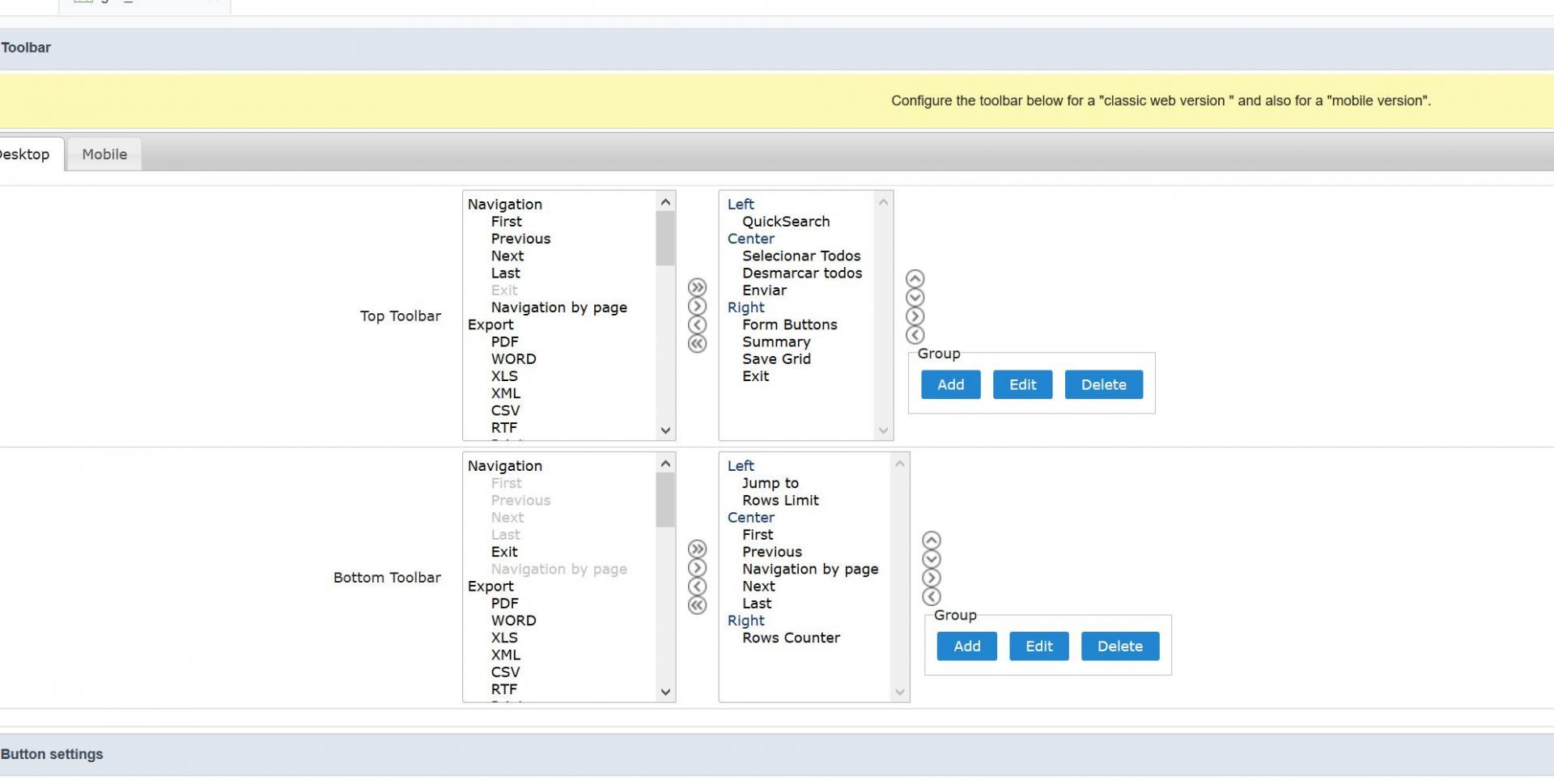Select XLS in Top Toolbar Export list

(x=503, y=375)
